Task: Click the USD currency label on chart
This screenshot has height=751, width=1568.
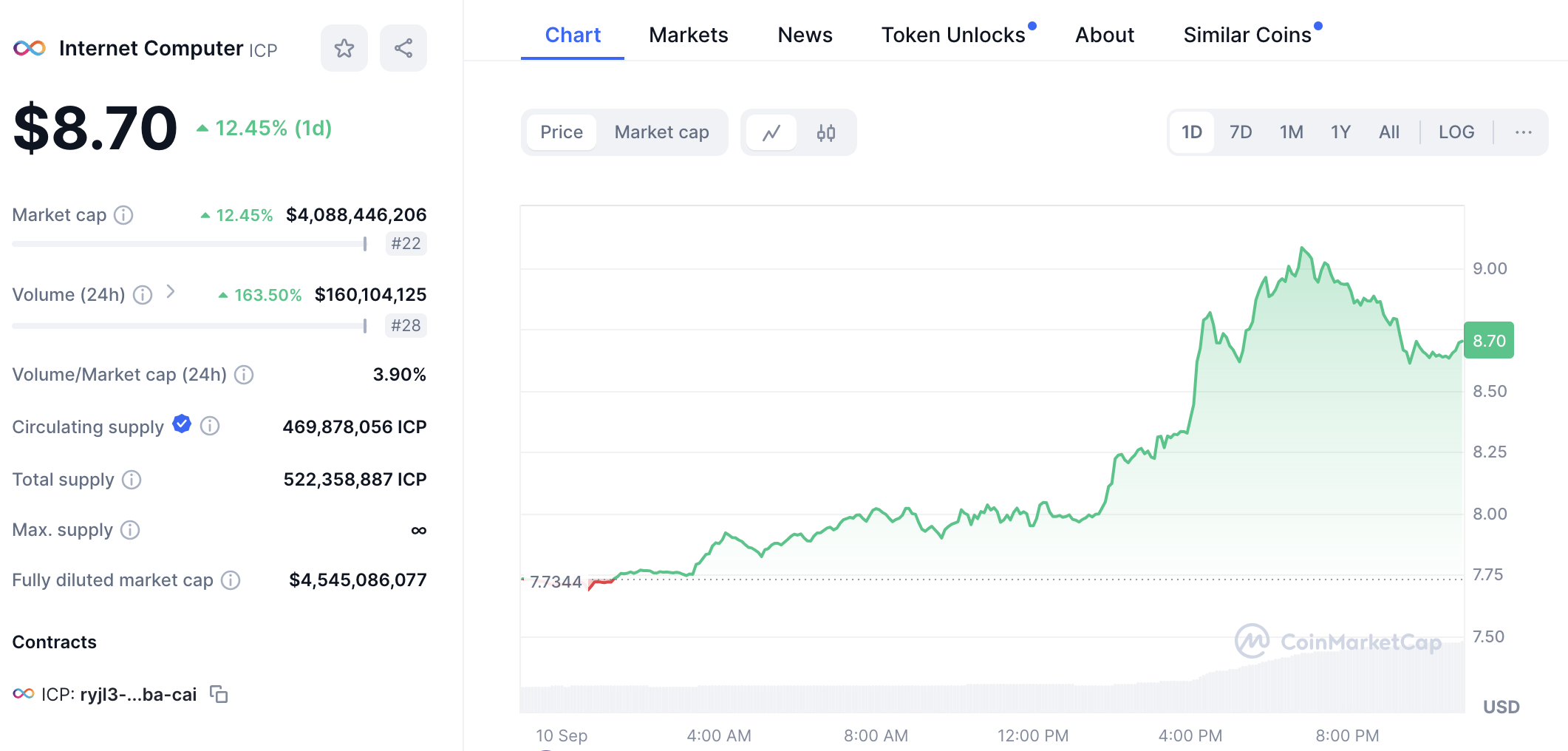Action: point(1501,707)
